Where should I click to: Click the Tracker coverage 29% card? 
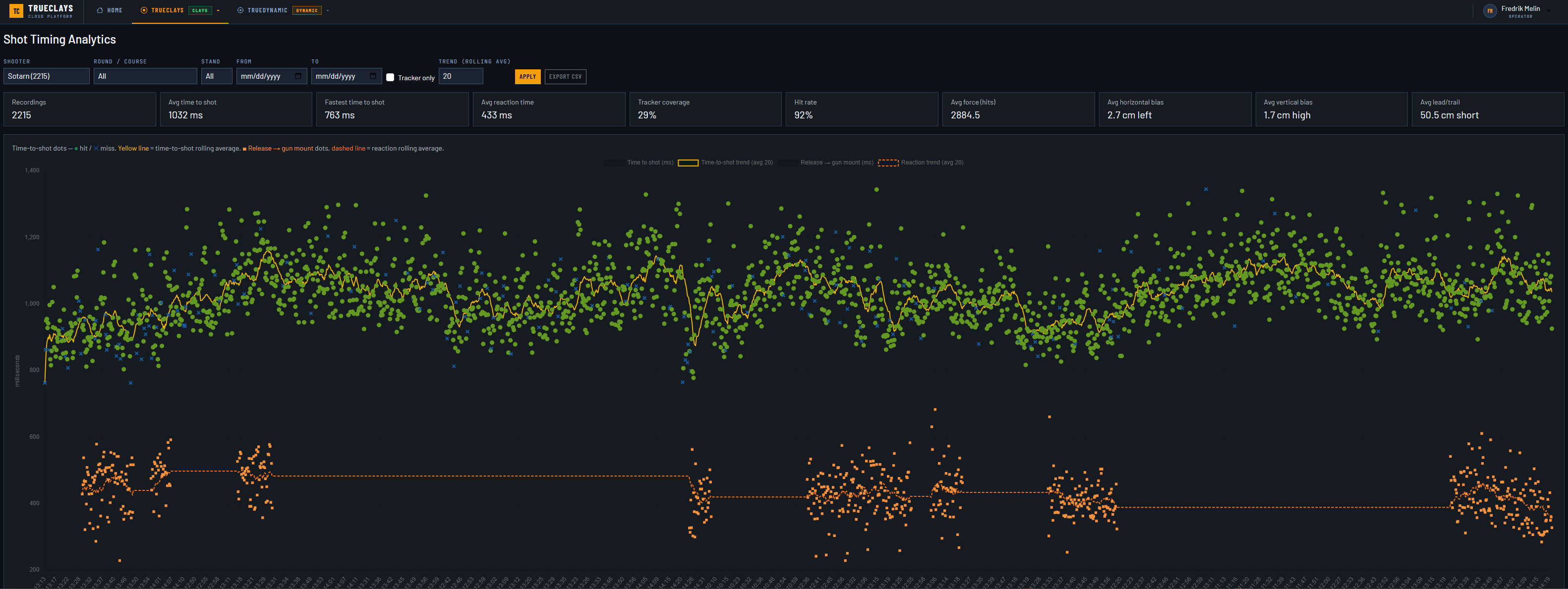point(705,109)
